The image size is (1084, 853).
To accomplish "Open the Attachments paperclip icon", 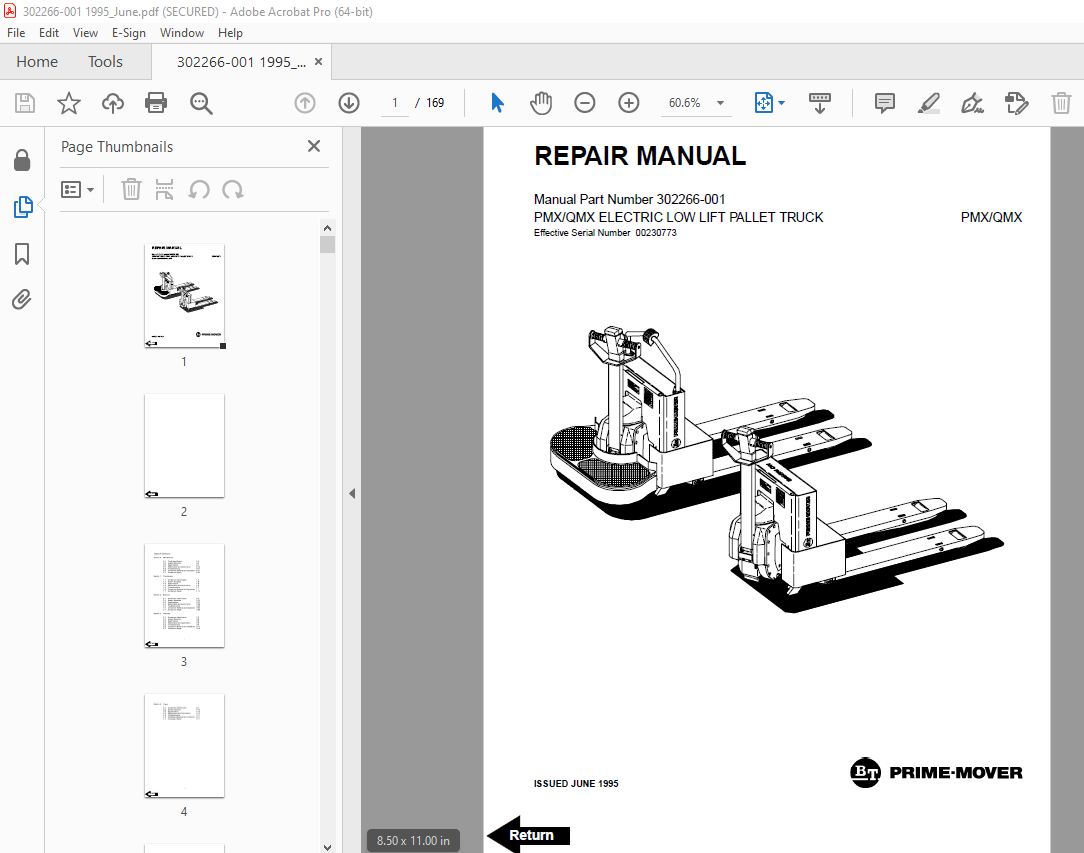I will 21,299.
